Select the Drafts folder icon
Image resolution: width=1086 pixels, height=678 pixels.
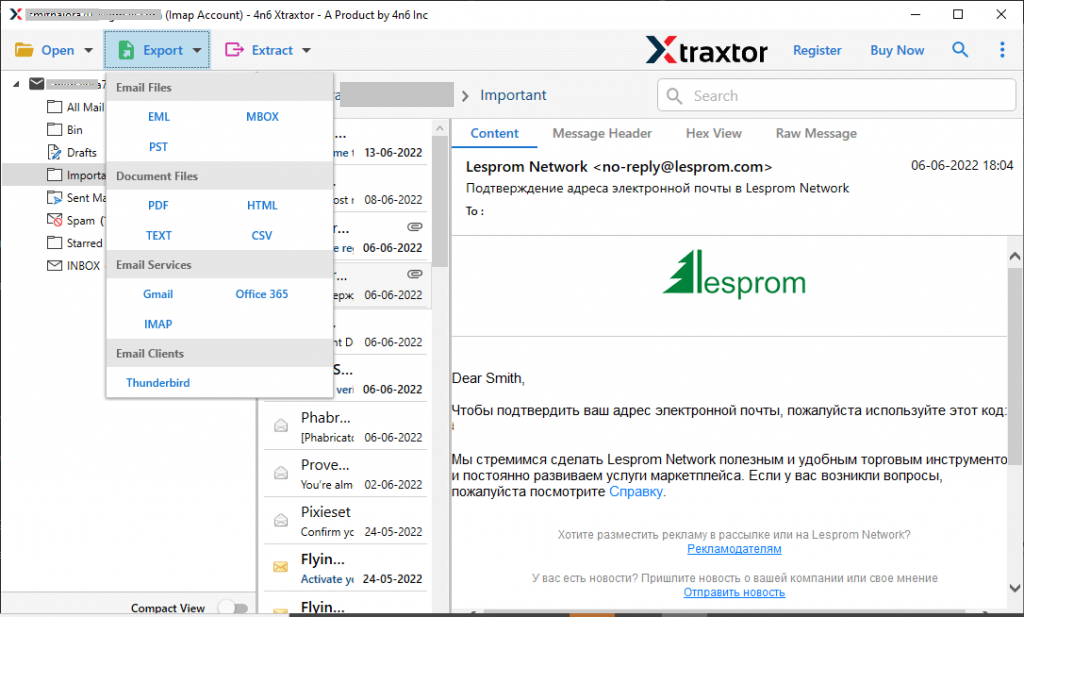tap(54, 151)
